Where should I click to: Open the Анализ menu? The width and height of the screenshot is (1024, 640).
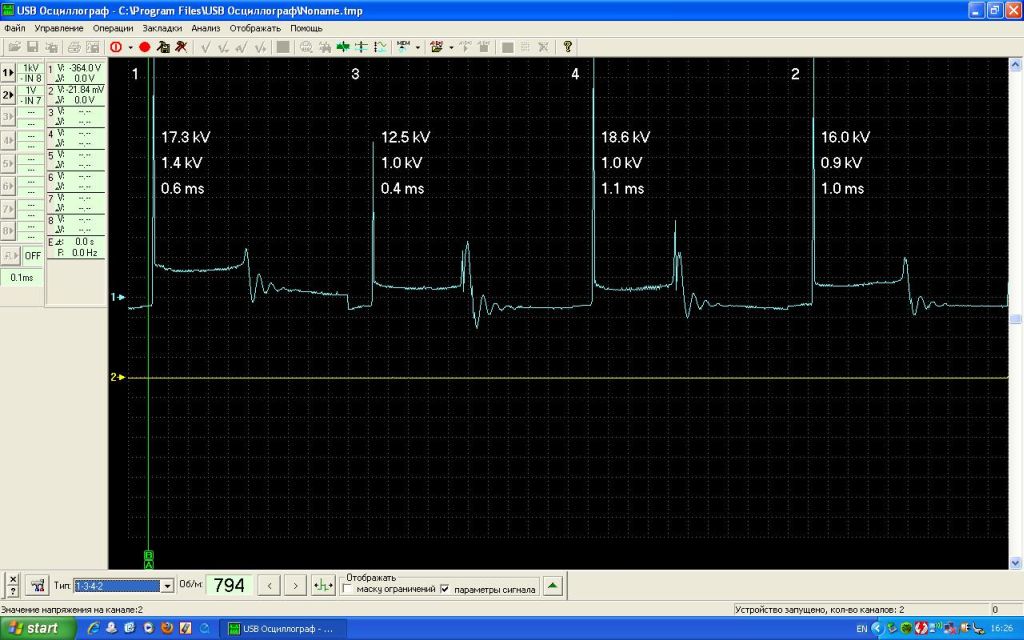[205, 28]
